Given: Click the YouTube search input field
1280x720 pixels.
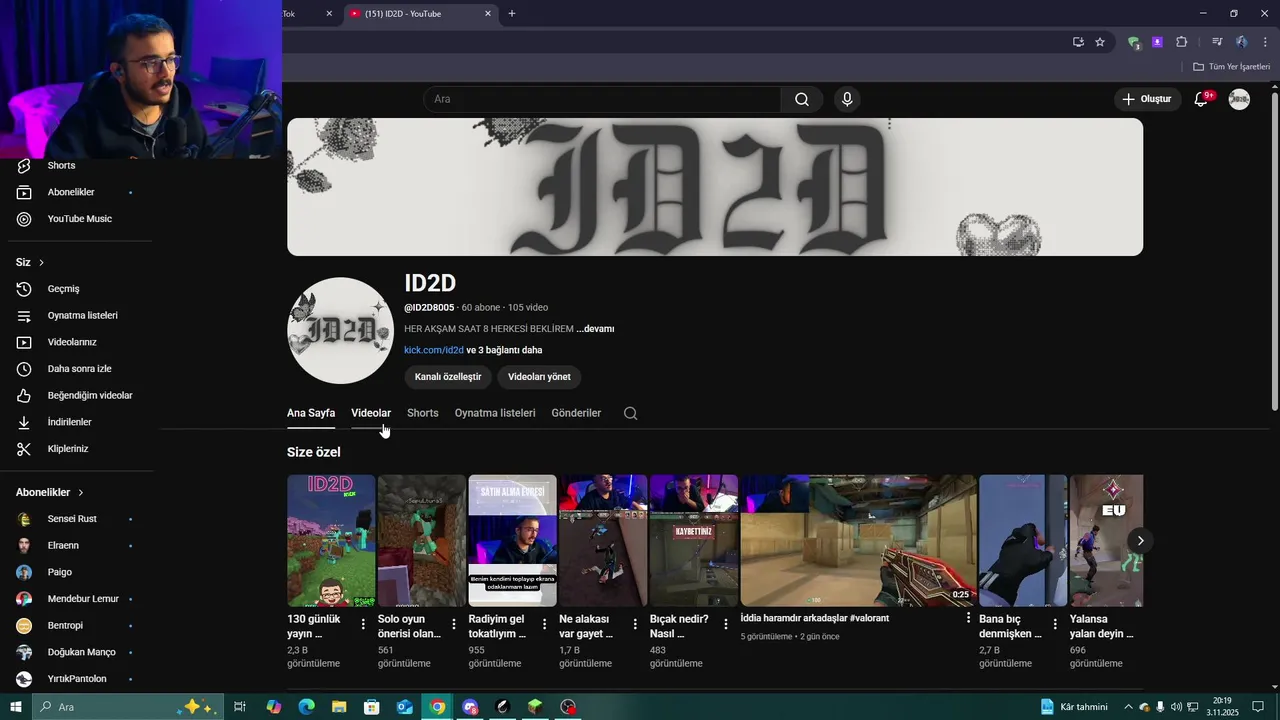Looking at the screenshot, I should pos(603,99).
